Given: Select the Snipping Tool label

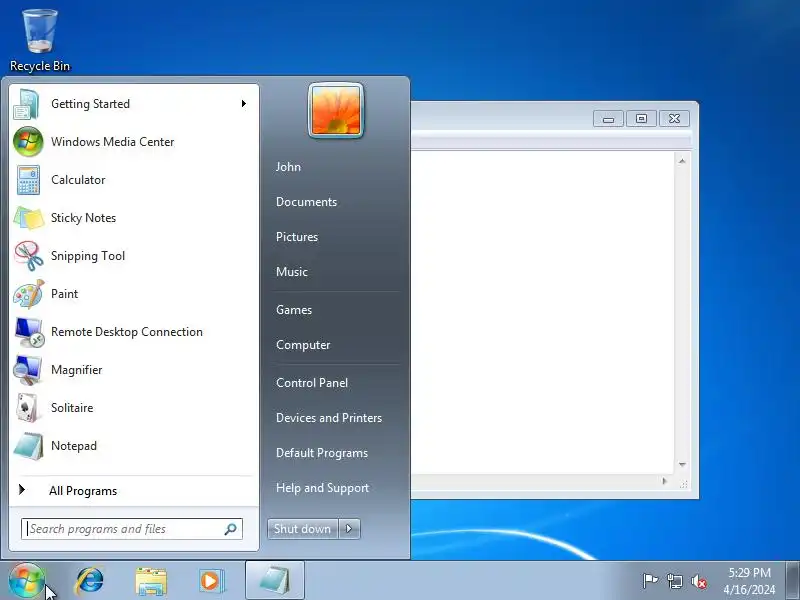Looking at the screenshot, I should (x=88, y=256).
